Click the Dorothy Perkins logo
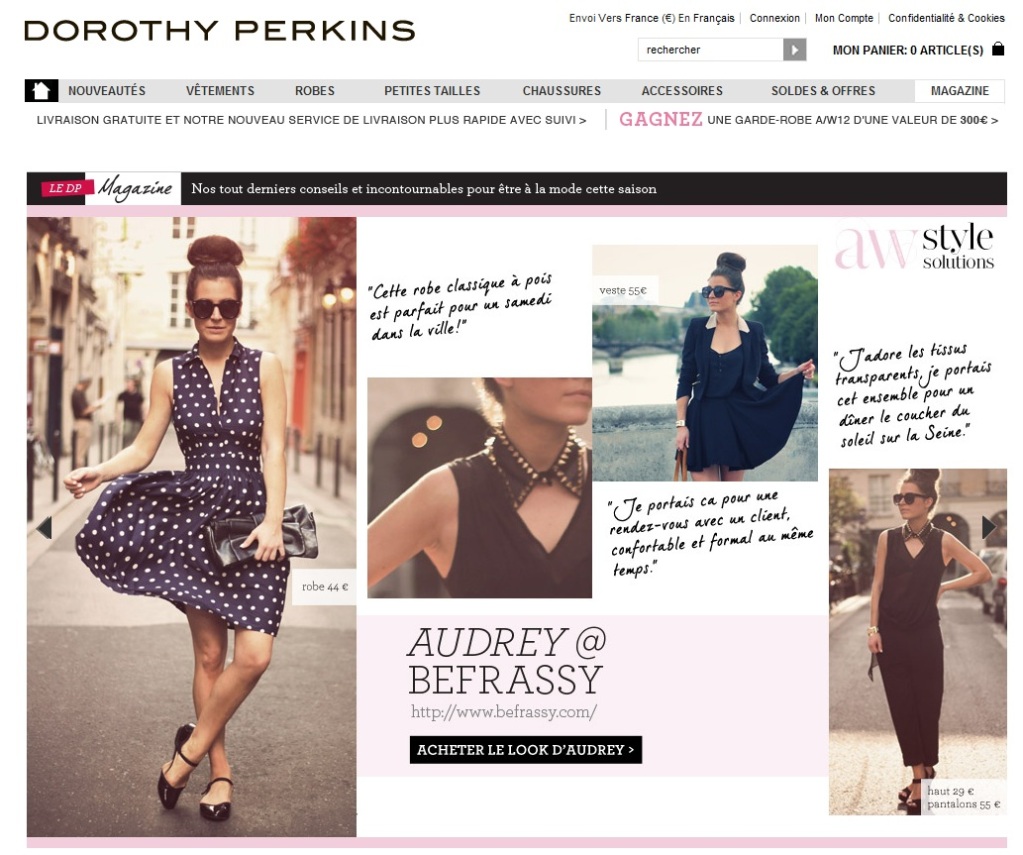The height and width of the screenshot is (855, 1023). [220, 31]
